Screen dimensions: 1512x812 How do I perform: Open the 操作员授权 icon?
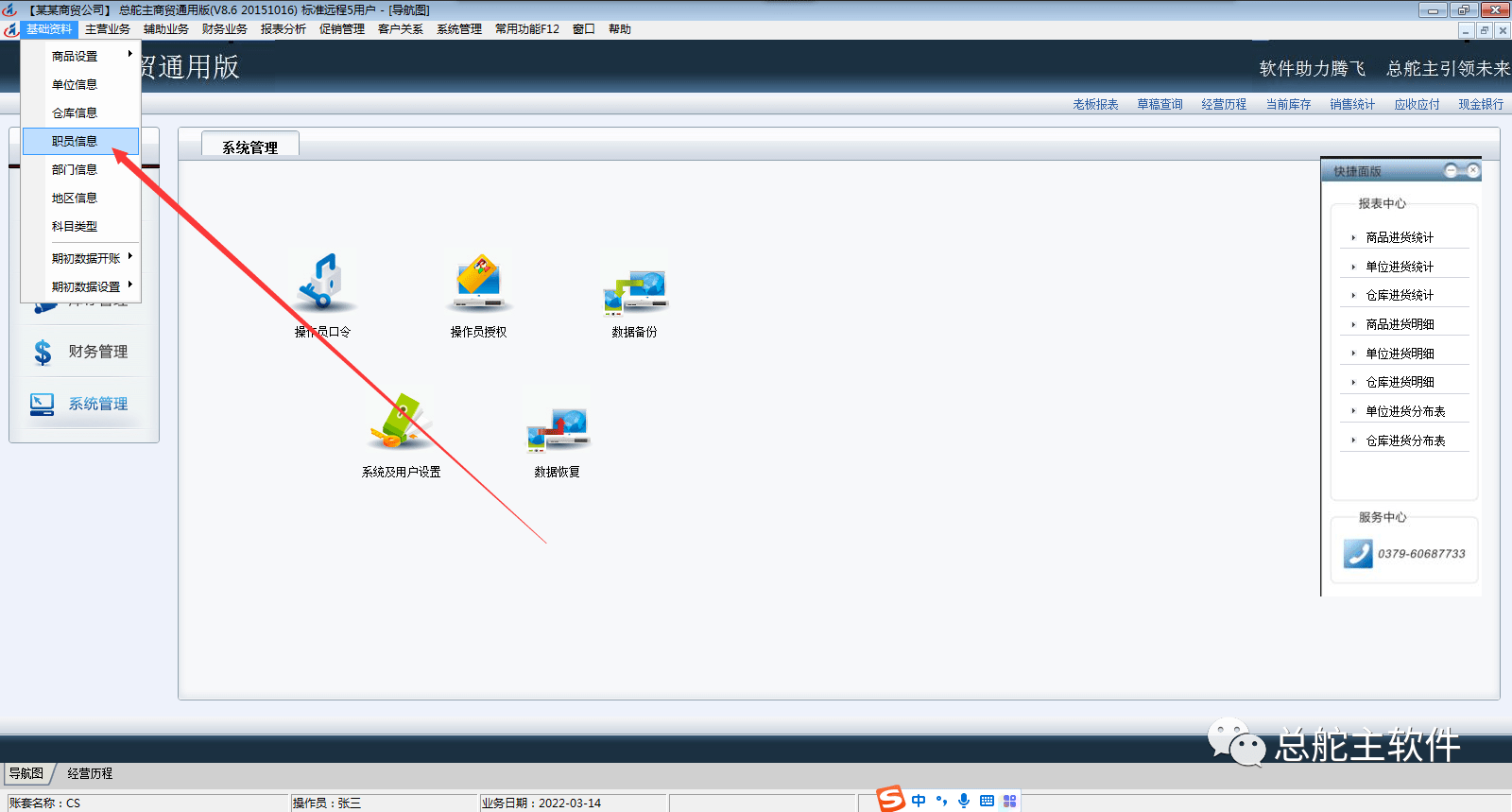pos(479,283)
